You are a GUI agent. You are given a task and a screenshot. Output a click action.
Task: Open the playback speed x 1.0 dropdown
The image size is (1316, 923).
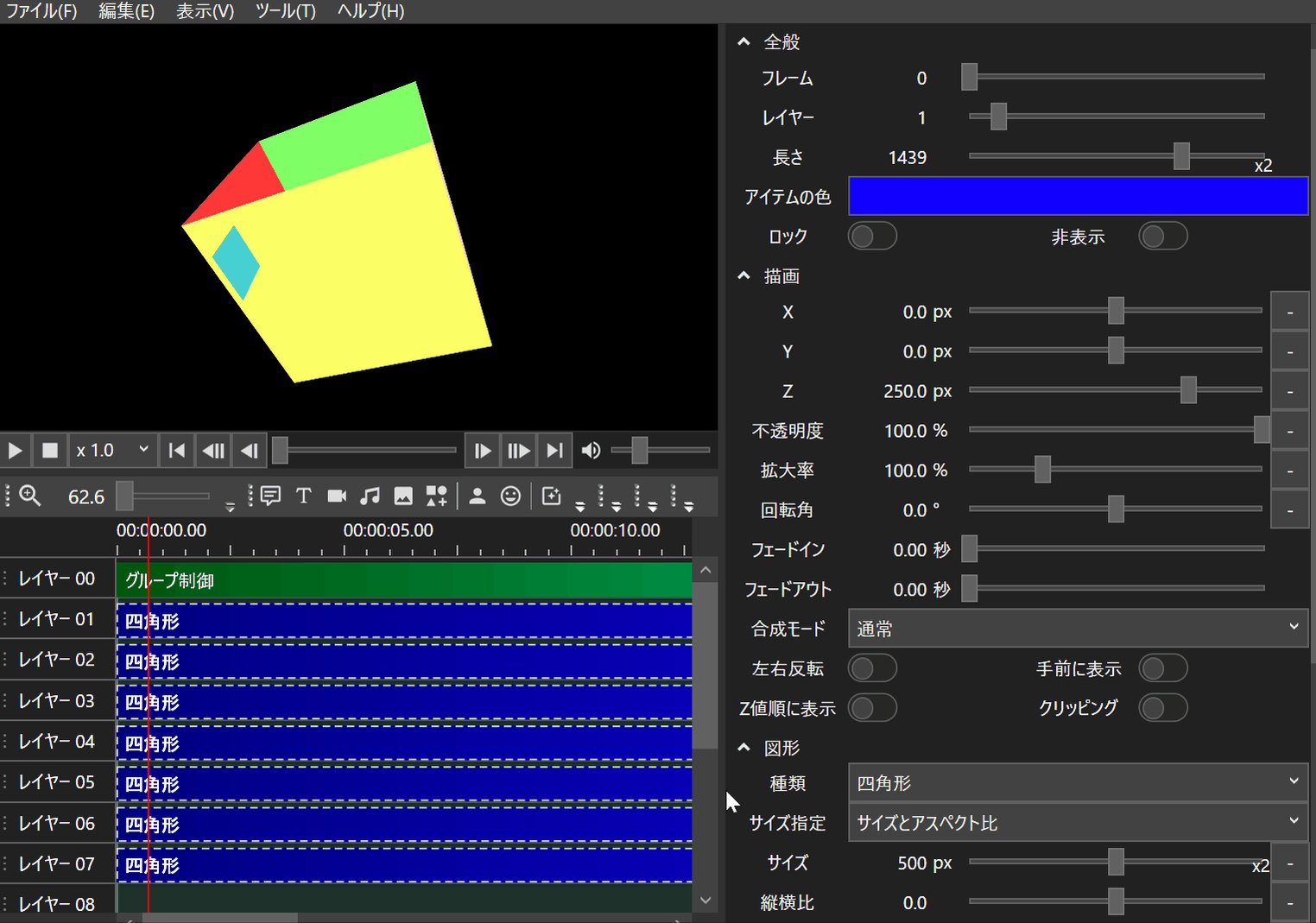[112, 451]
